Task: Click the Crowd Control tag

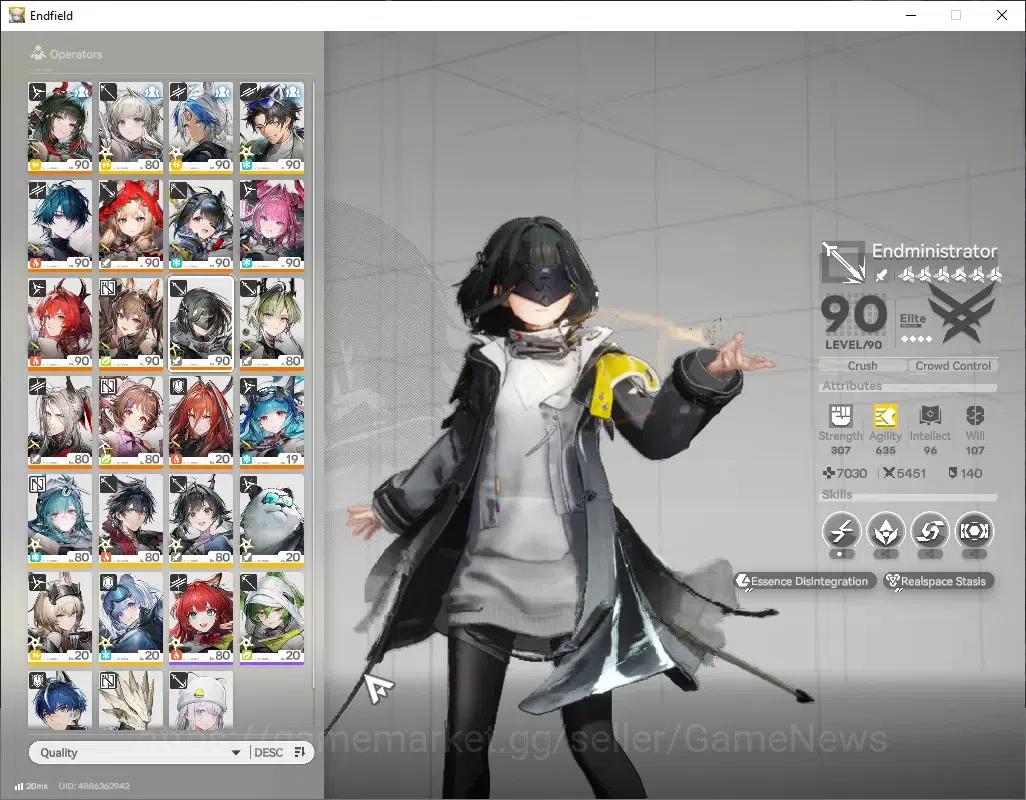Action: coord(953,366)
